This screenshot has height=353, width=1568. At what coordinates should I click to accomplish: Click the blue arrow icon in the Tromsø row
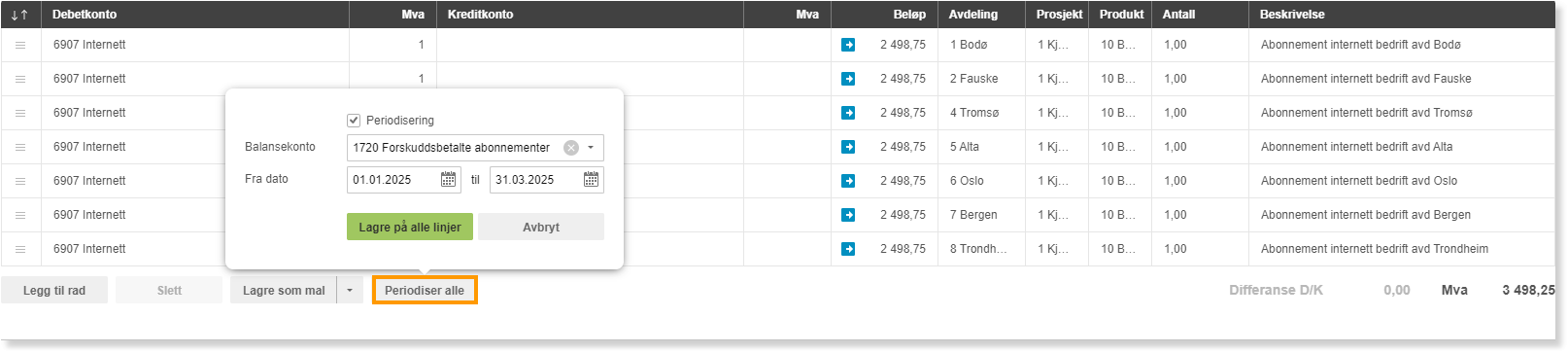coord(848,113)
